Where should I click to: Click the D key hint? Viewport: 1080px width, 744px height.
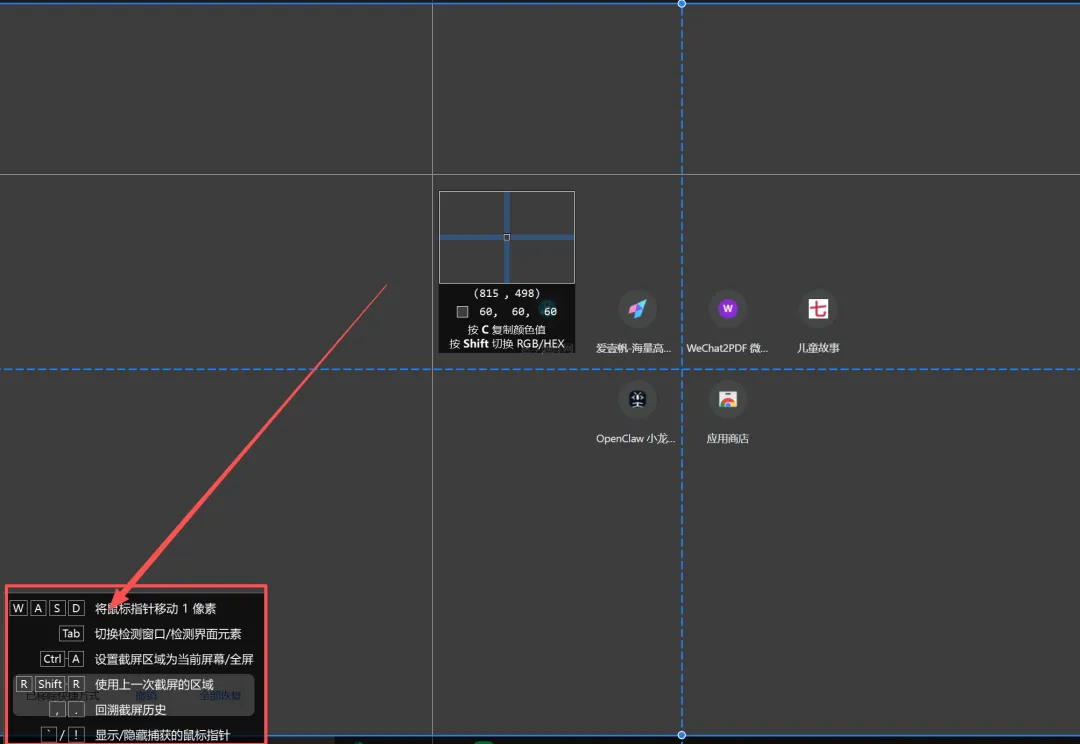coord(76,608)
